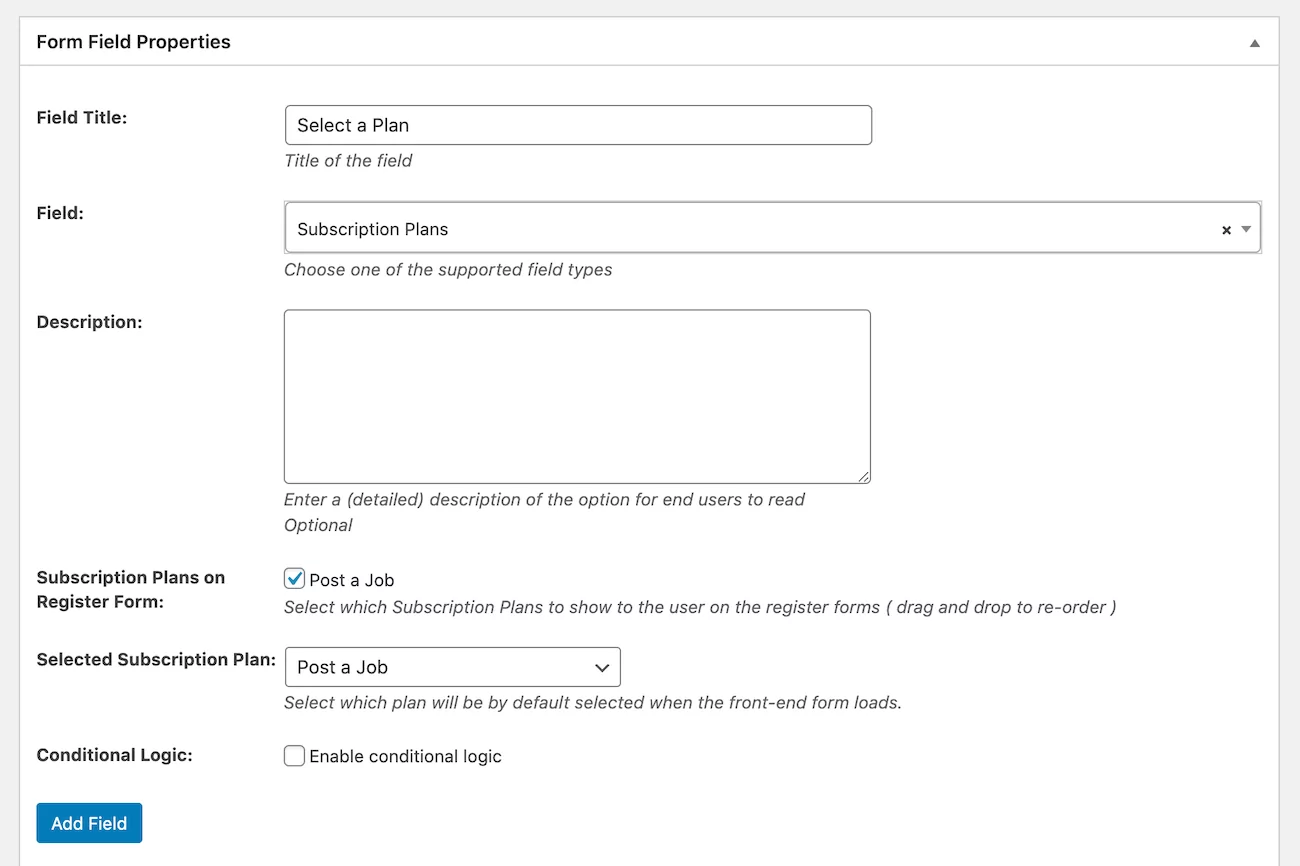The image size is (1300, 866).
Task: Click the 'Description:' label
Action: coord(90,322)
